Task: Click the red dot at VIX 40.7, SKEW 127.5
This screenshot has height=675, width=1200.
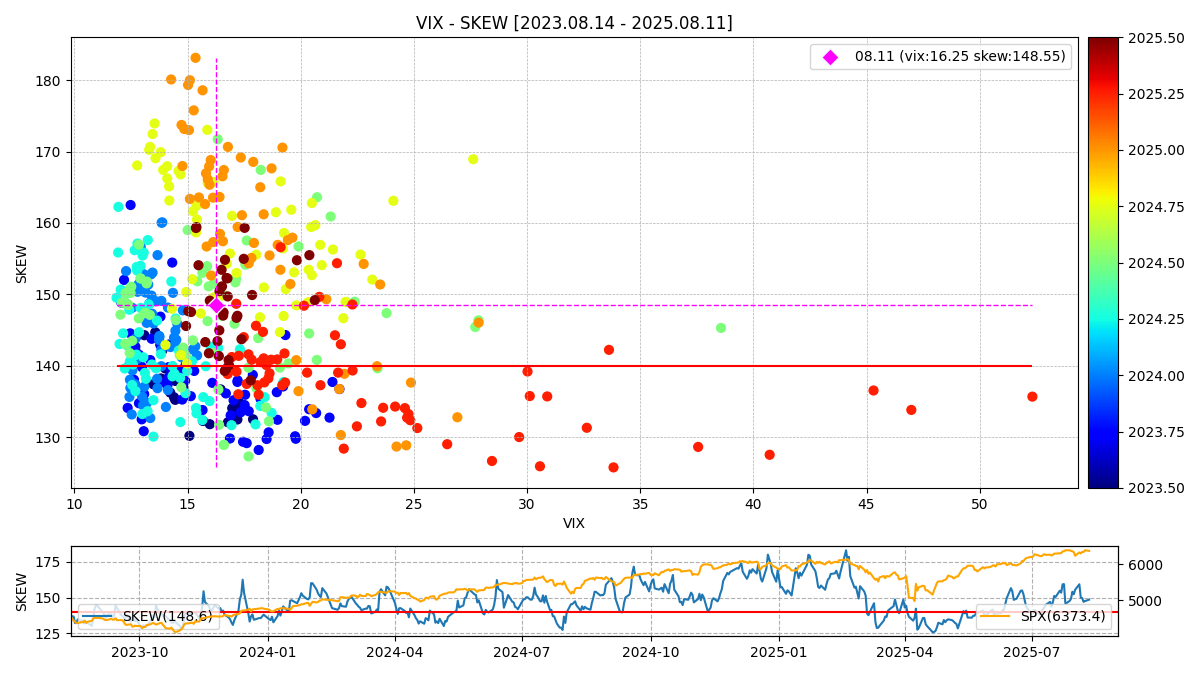Action: point(769,455)
